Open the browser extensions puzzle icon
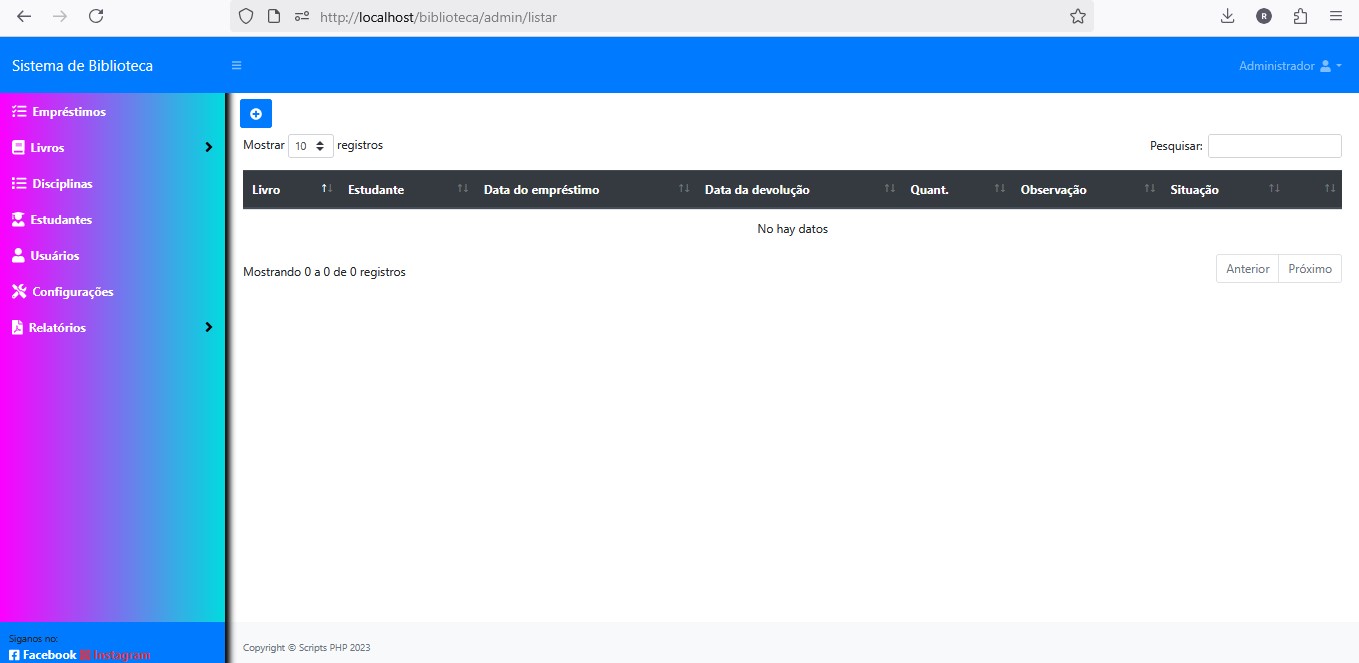 click(x=1300, y=16)
